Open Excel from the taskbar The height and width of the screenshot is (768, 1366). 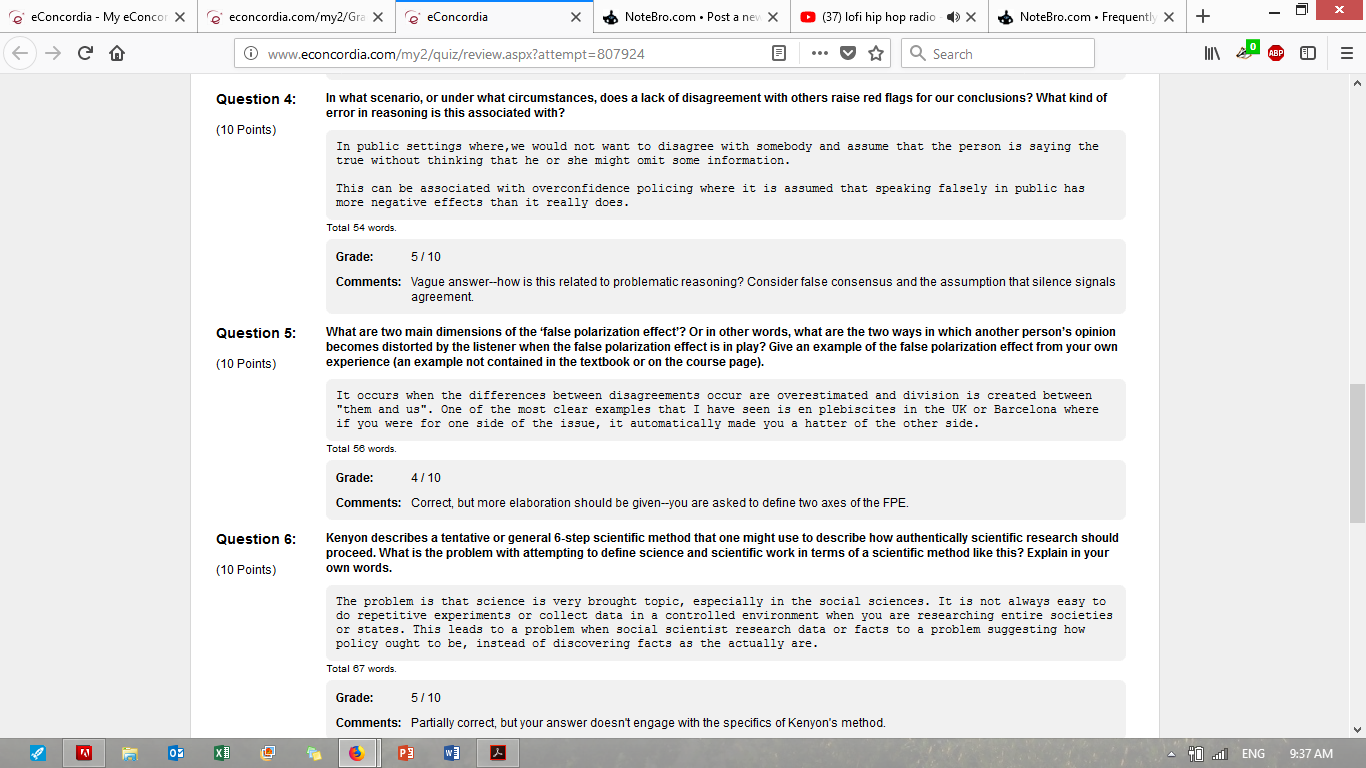(x=221, y=753)
